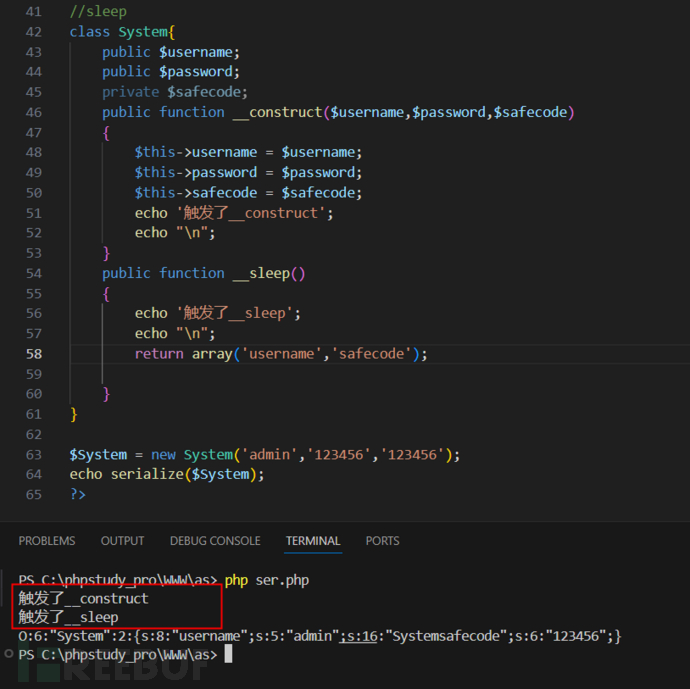The image size is (690, 689).
Task: Select the DEBUG CONSOLE tab
Action: [215, 541]
